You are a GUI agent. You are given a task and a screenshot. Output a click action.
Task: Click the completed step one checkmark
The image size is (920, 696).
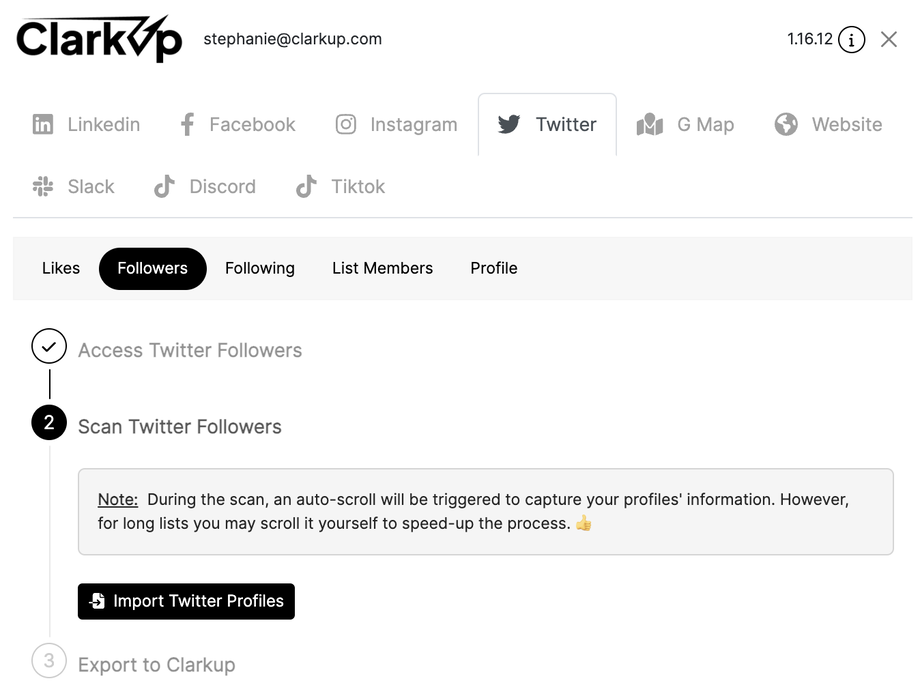49,346
